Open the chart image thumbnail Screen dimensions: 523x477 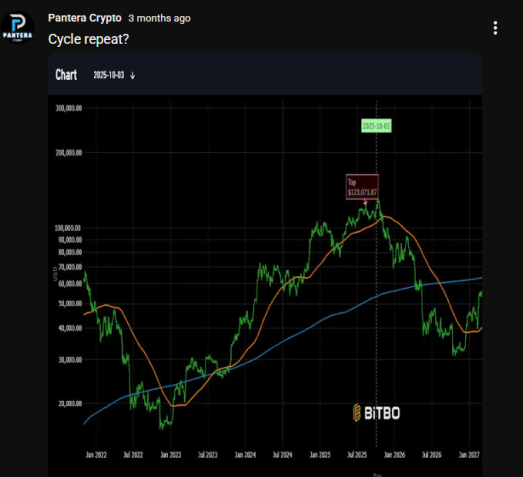tap(265, 264)
